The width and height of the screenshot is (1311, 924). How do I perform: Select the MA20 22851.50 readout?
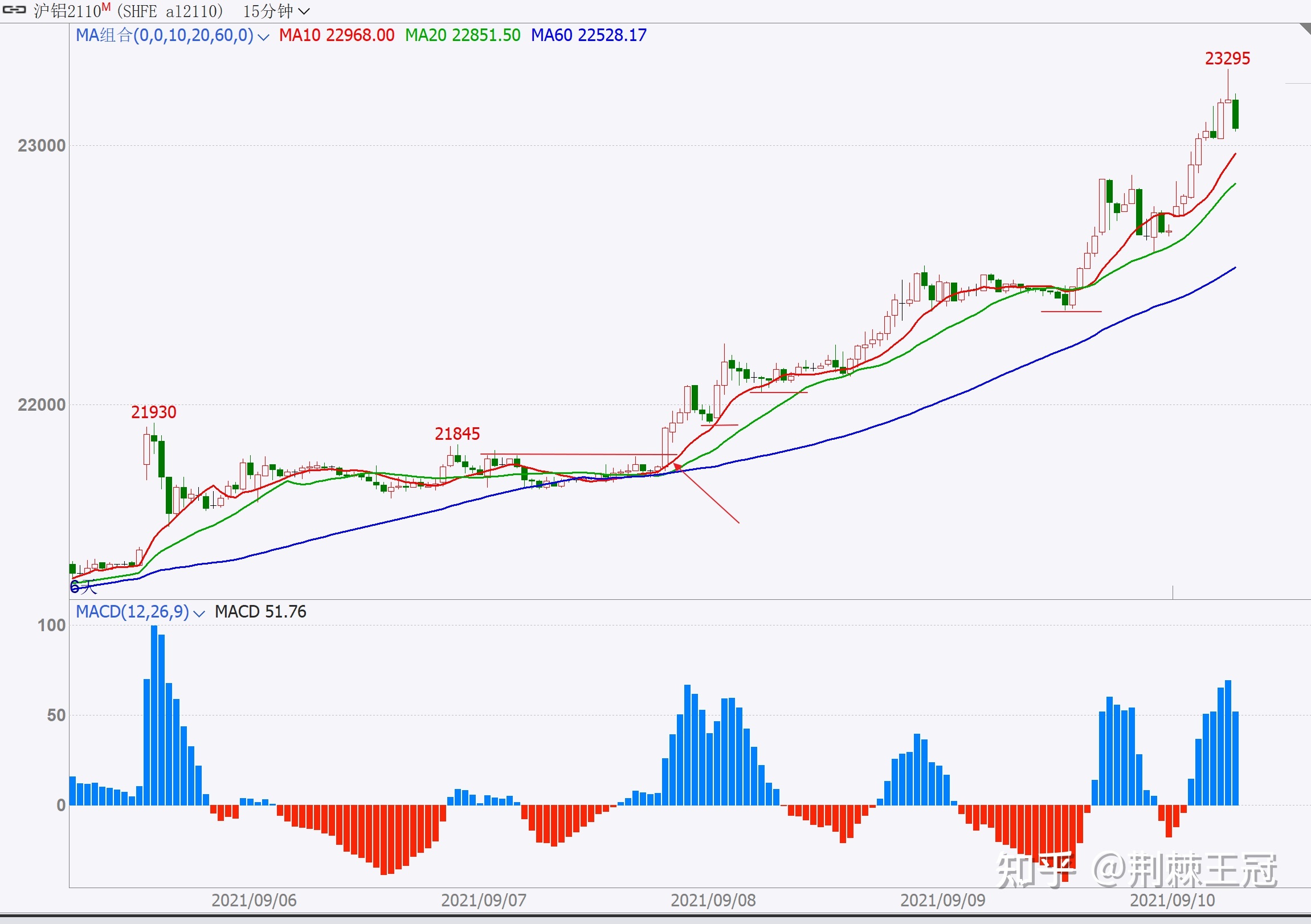pyautogui.click(x=463, y=35)
